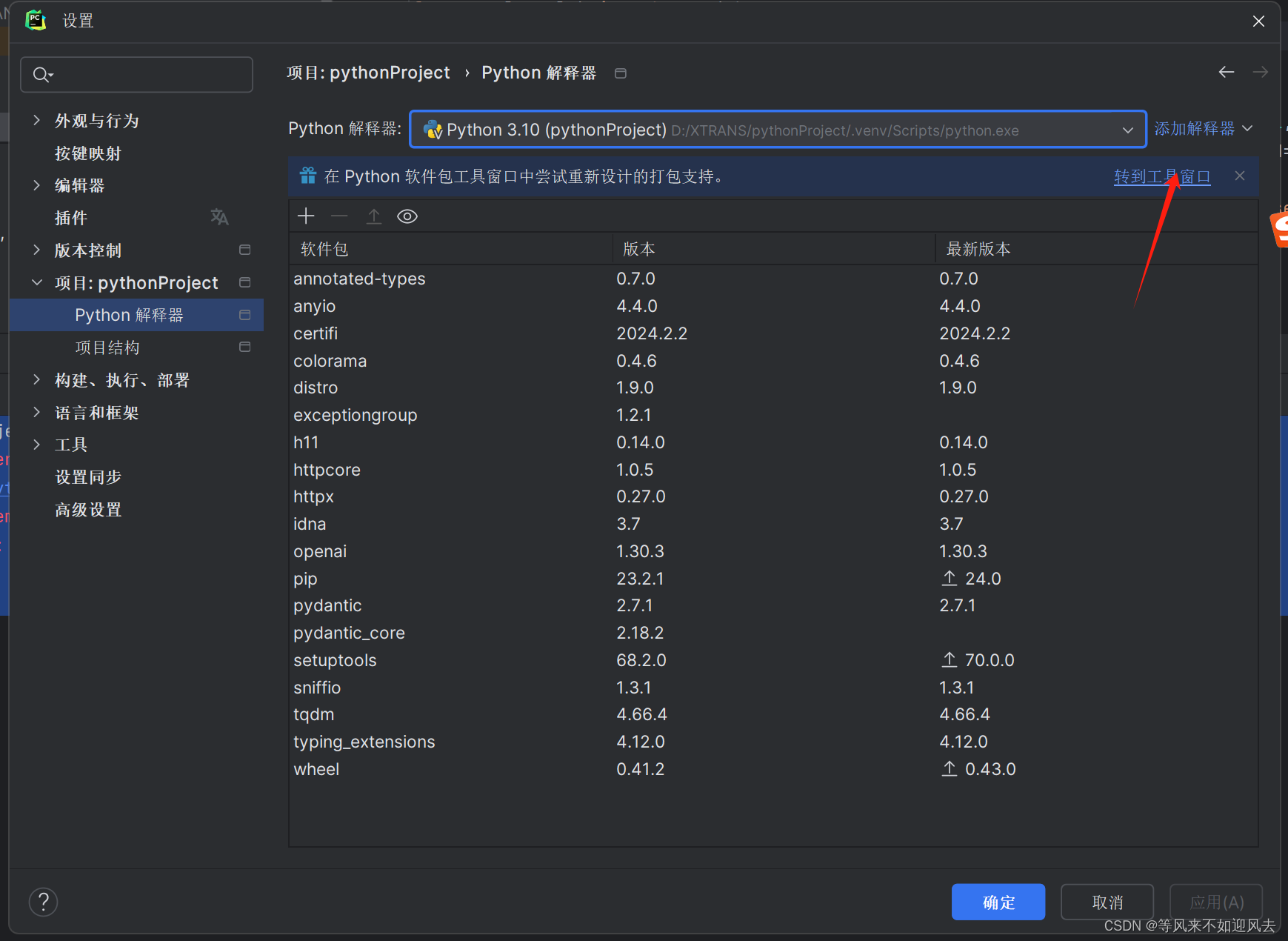Select the openai package row

(x=773, y=551)
